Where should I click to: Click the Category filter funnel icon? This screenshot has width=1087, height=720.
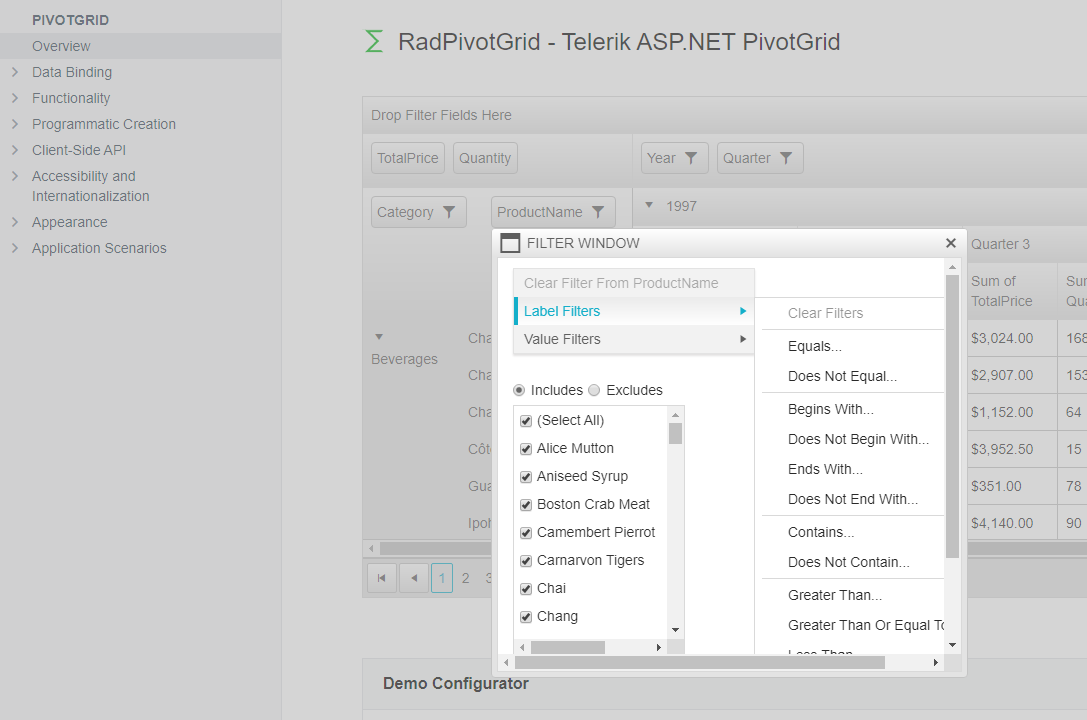[449, 212]
